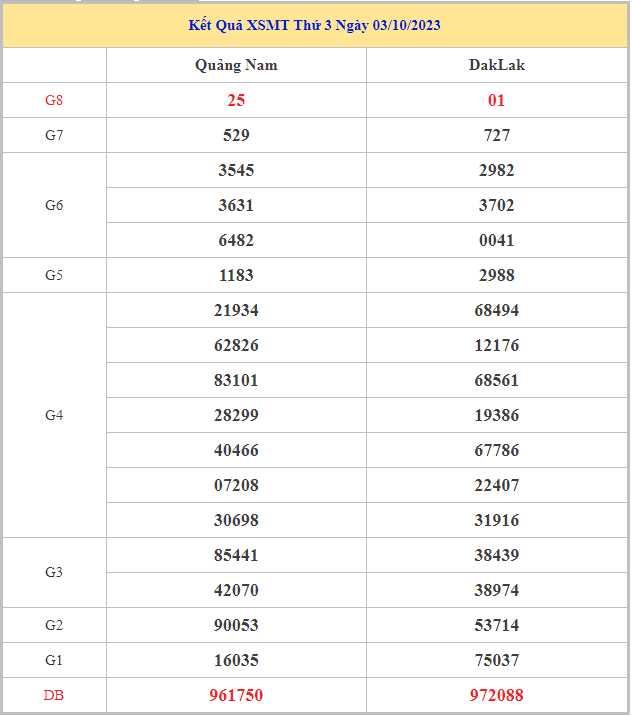The image size is (632, 716).
Task: Select the G5 result 1183
Action: tap(236, 275)
